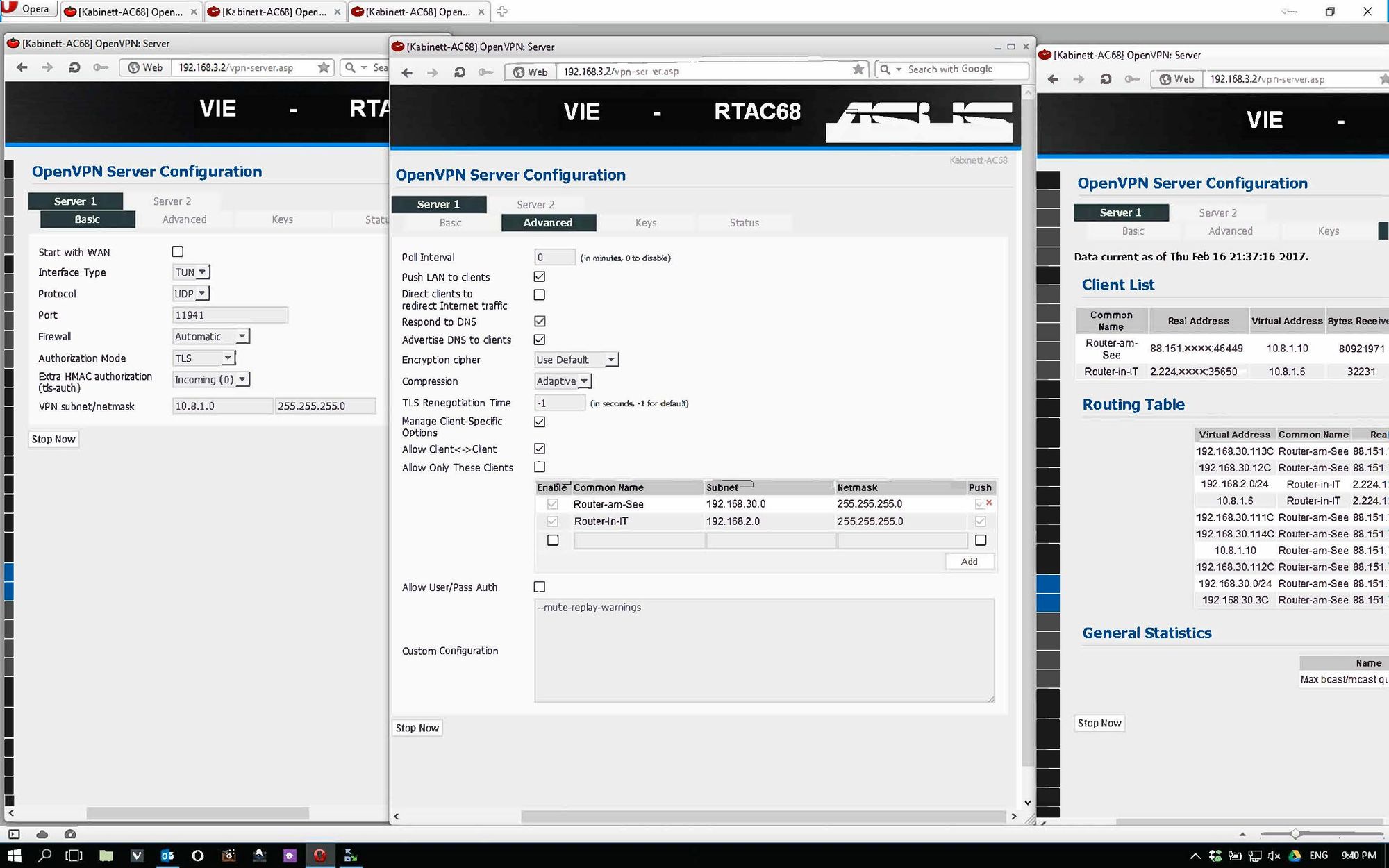1389x868 pixels.
Task: Click TLS Renegotiation Time field
Action: pos(560,403)
